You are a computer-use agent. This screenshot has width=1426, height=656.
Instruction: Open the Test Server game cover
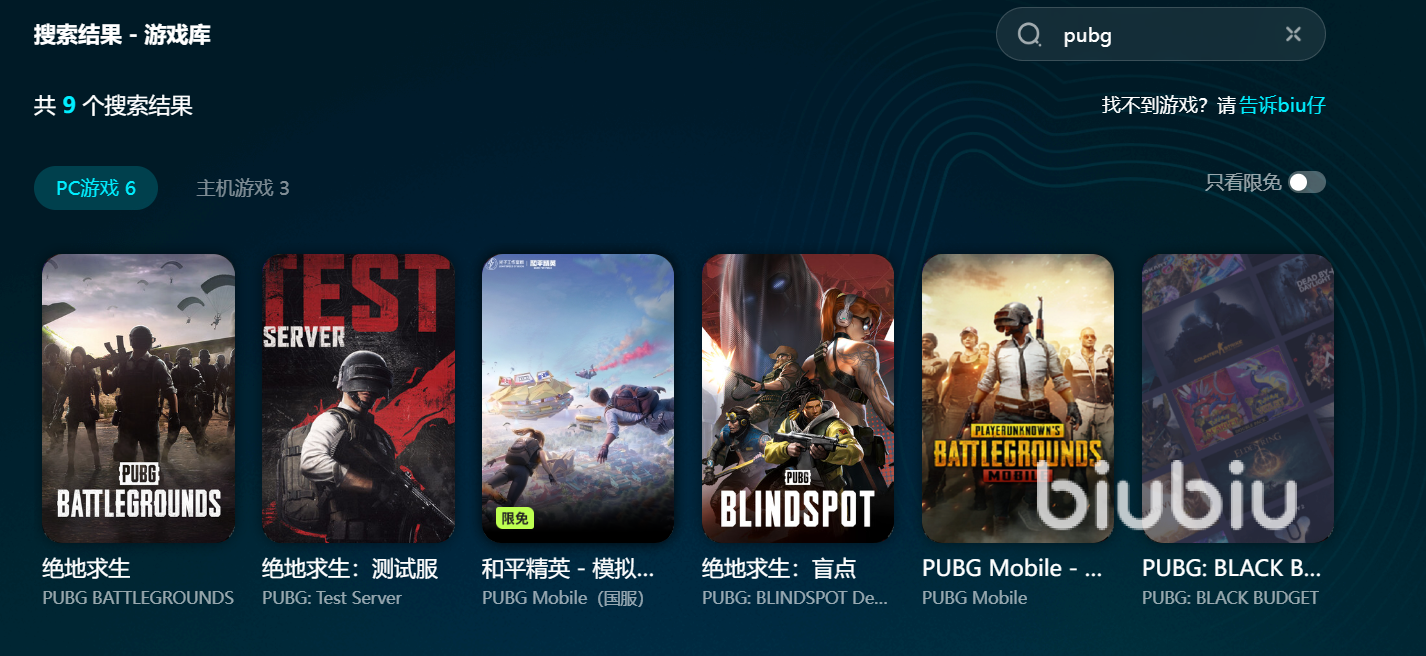click(x=358, y=398)
